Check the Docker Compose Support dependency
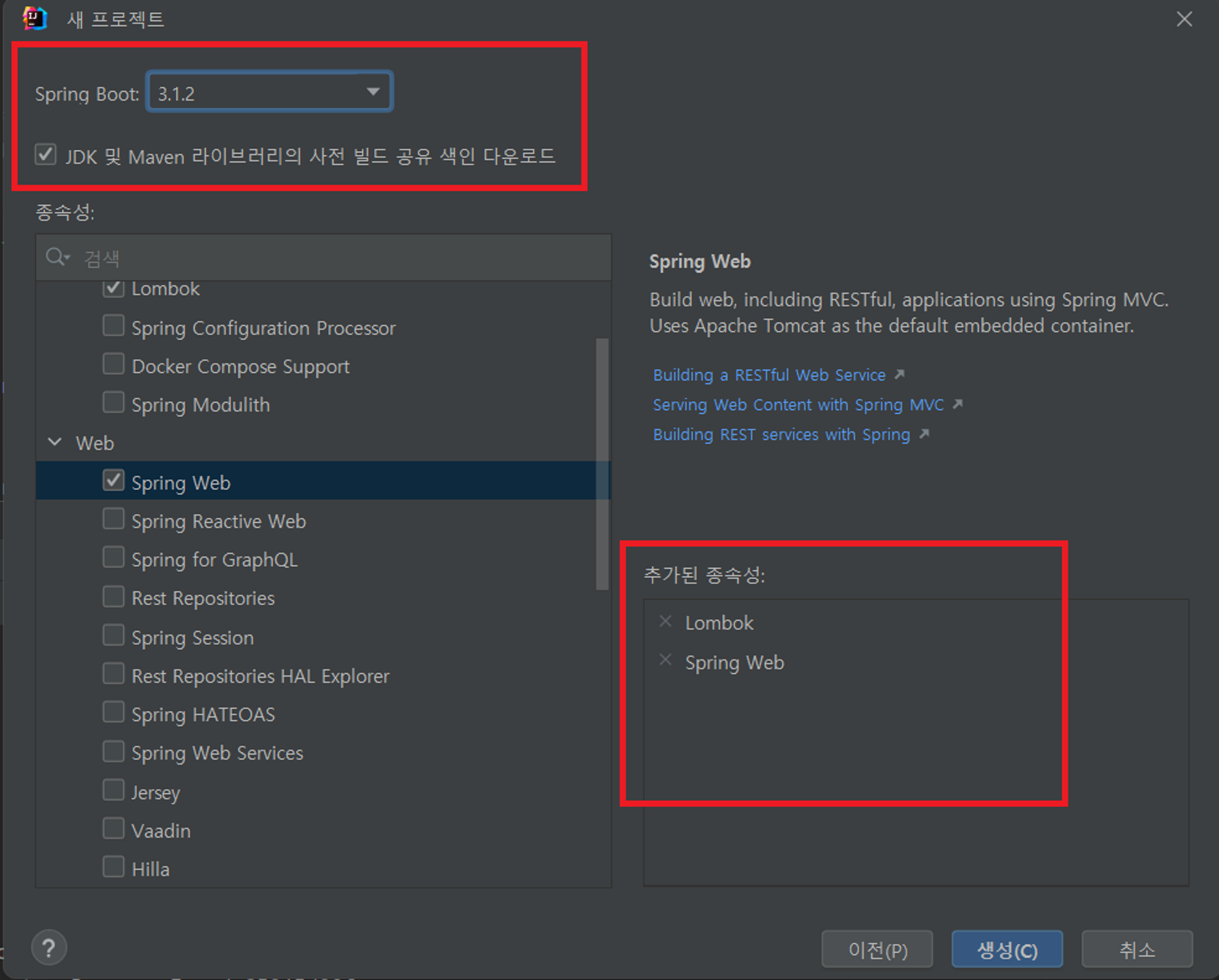This screenshot has height=980, width=1219. point(113,364)
